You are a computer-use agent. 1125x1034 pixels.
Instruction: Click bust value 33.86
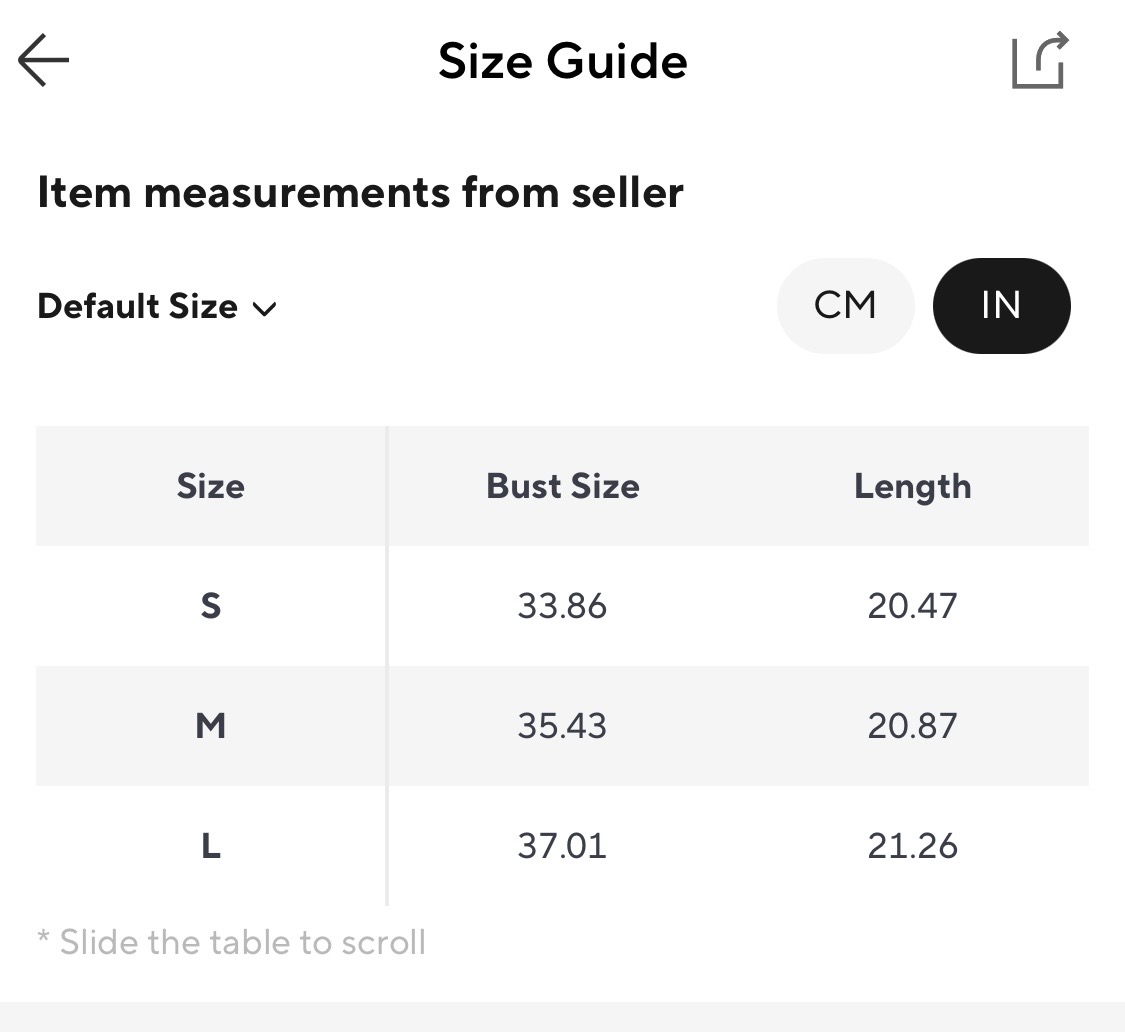point(562,606)
